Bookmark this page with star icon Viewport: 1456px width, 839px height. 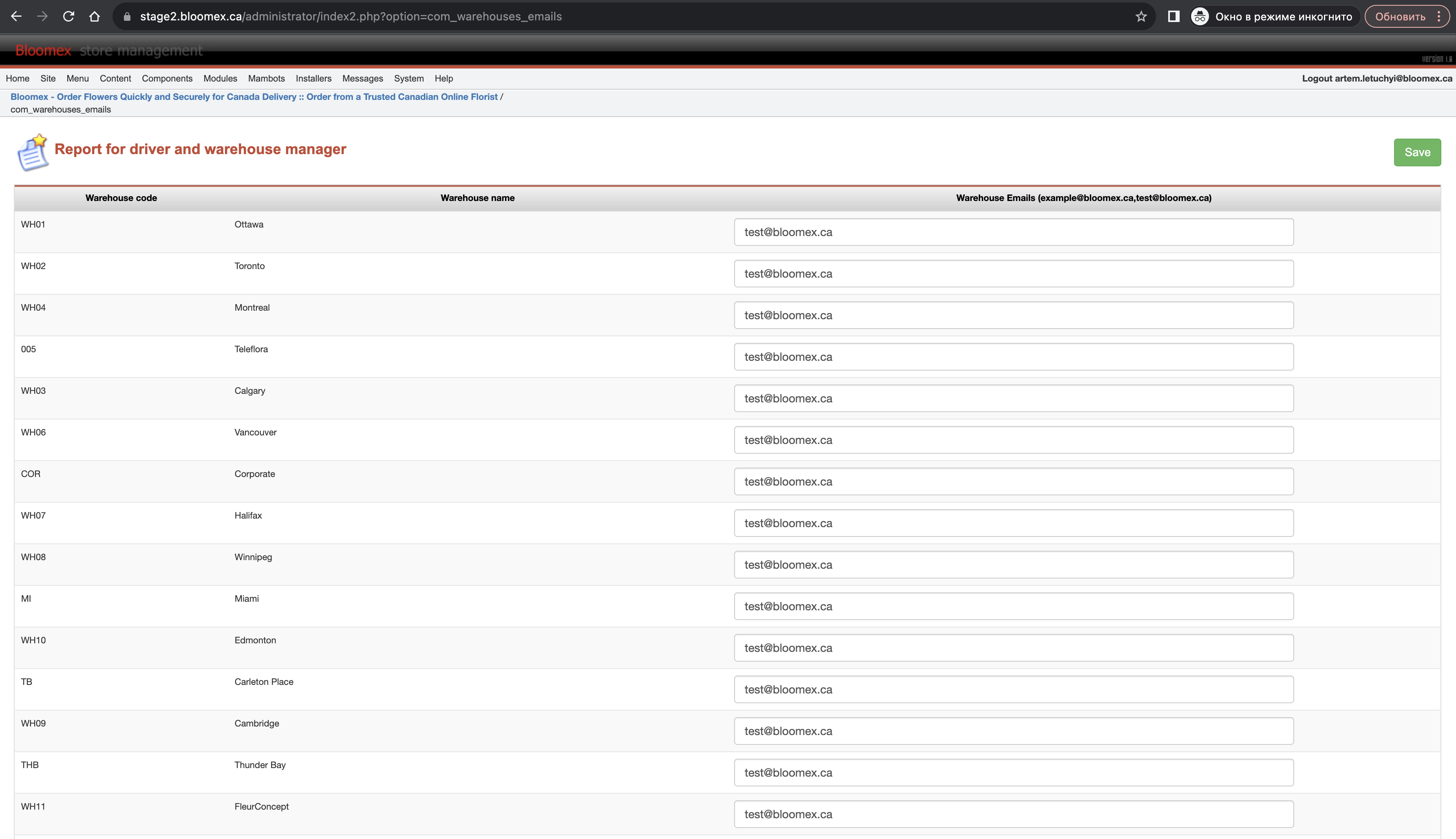[x=1141, y=17]
